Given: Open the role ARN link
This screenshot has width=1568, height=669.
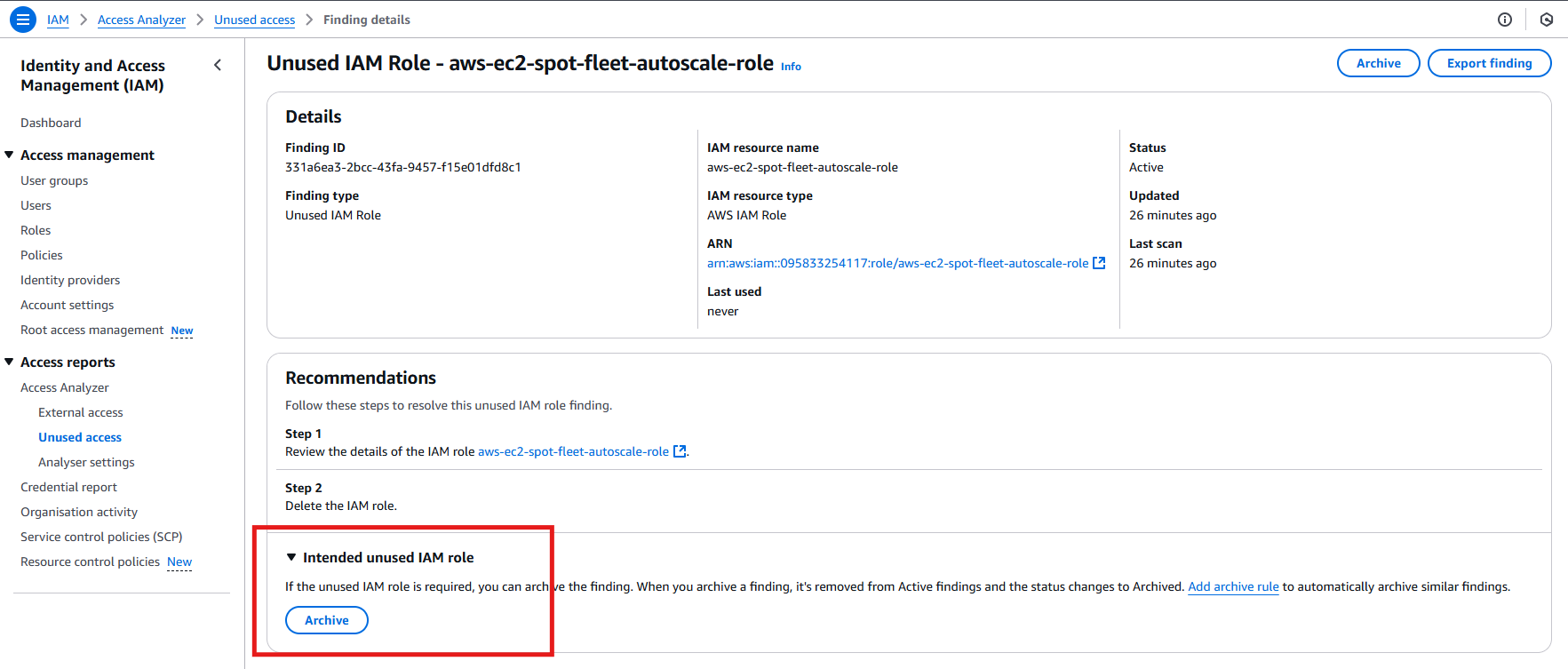Looking at the screenshot, I should 897,263.
